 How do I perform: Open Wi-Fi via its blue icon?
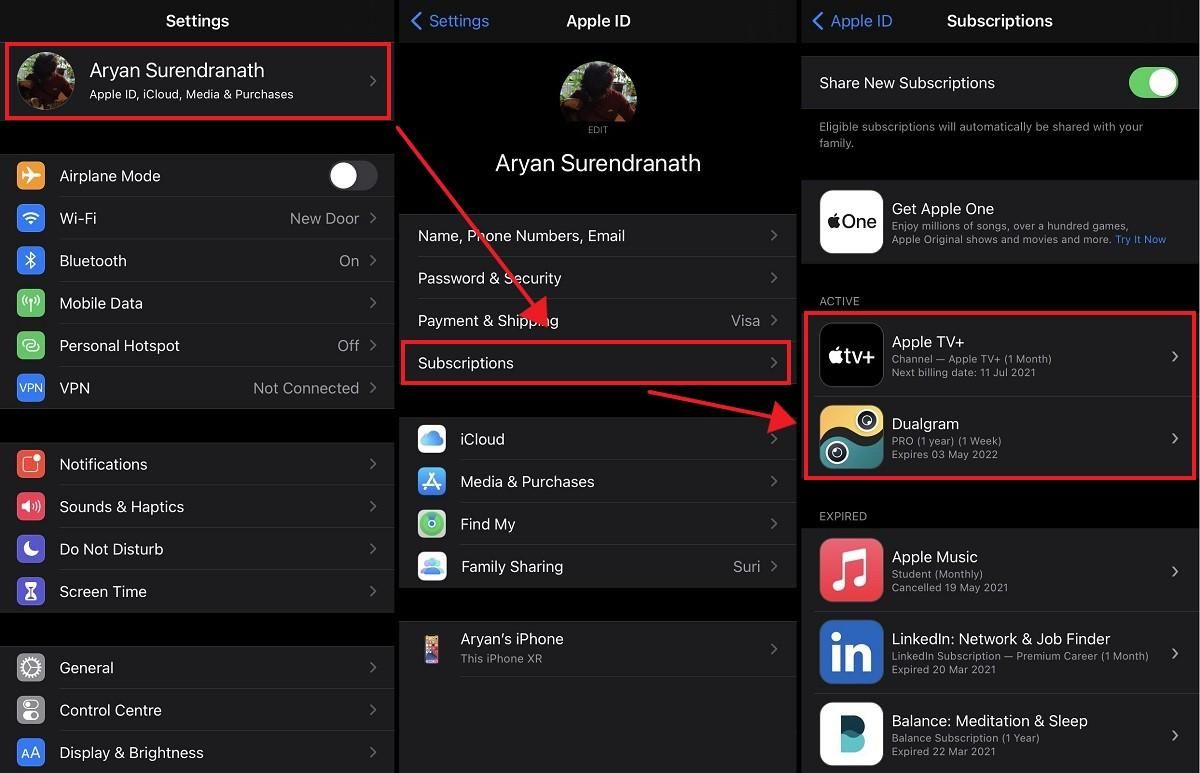pos(30,218)
